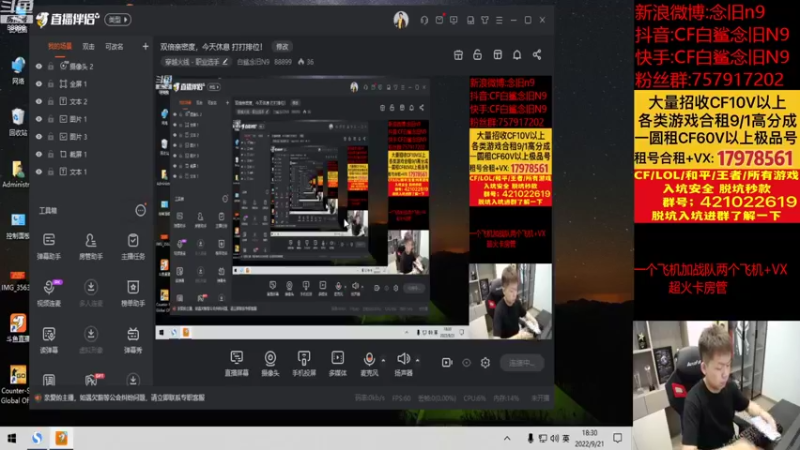Select the 摄像头 2 source row
This screenshot has height=450, width=800.
(x=92, y=66)
